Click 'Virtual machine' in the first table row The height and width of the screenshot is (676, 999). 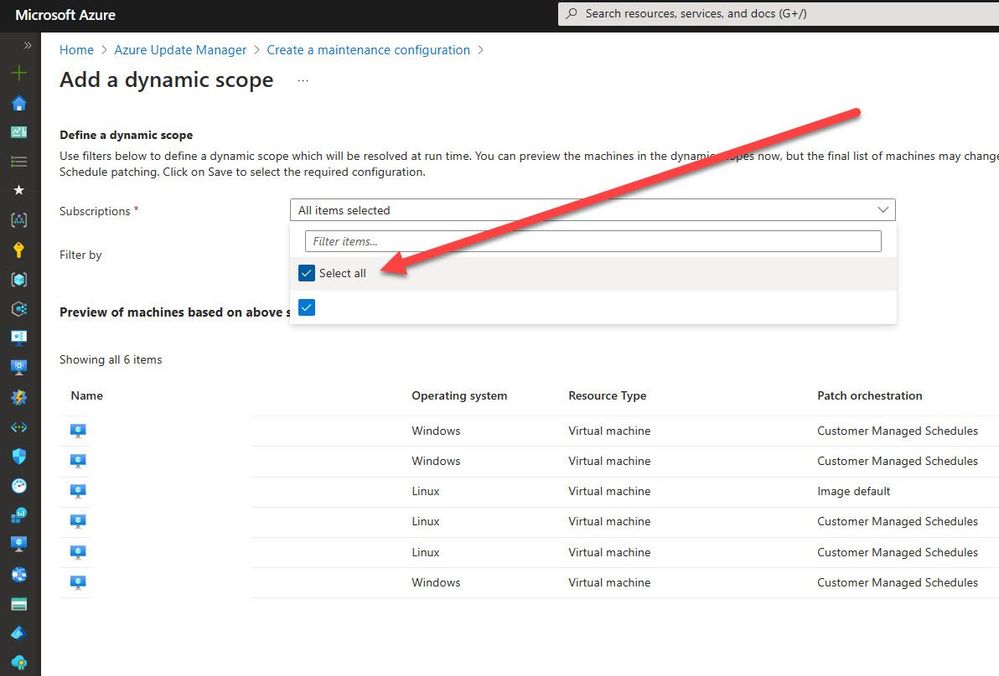[x=610, y=431]
